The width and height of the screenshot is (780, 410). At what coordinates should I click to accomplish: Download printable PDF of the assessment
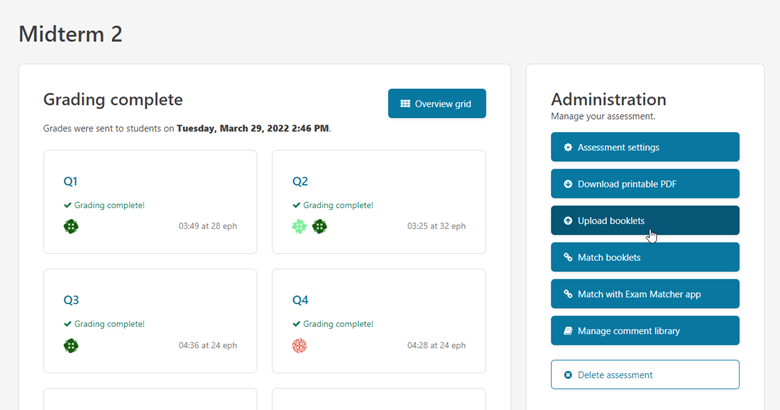(x=645, y=184)
